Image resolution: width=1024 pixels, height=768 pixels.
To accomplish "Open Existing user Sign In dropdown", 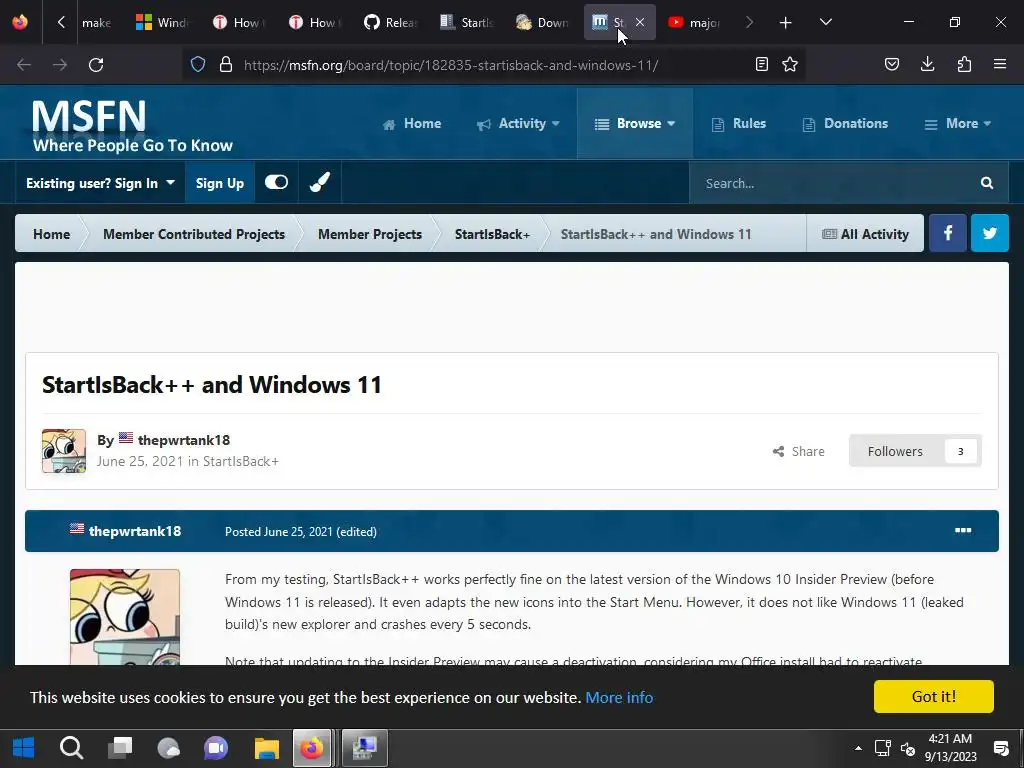I will (101, 183).
